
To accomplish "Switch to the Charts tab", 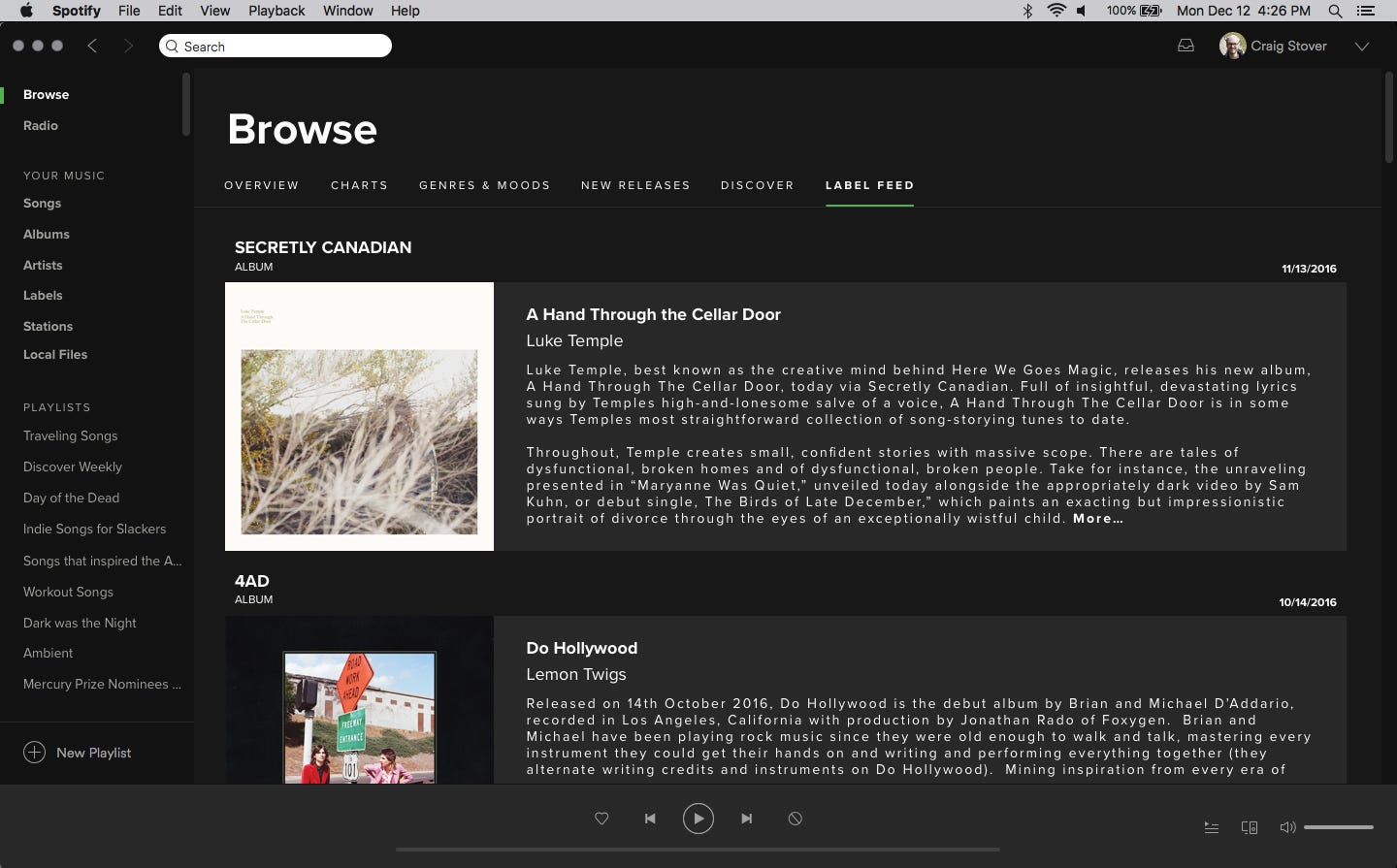I will (x=359, y=185).
